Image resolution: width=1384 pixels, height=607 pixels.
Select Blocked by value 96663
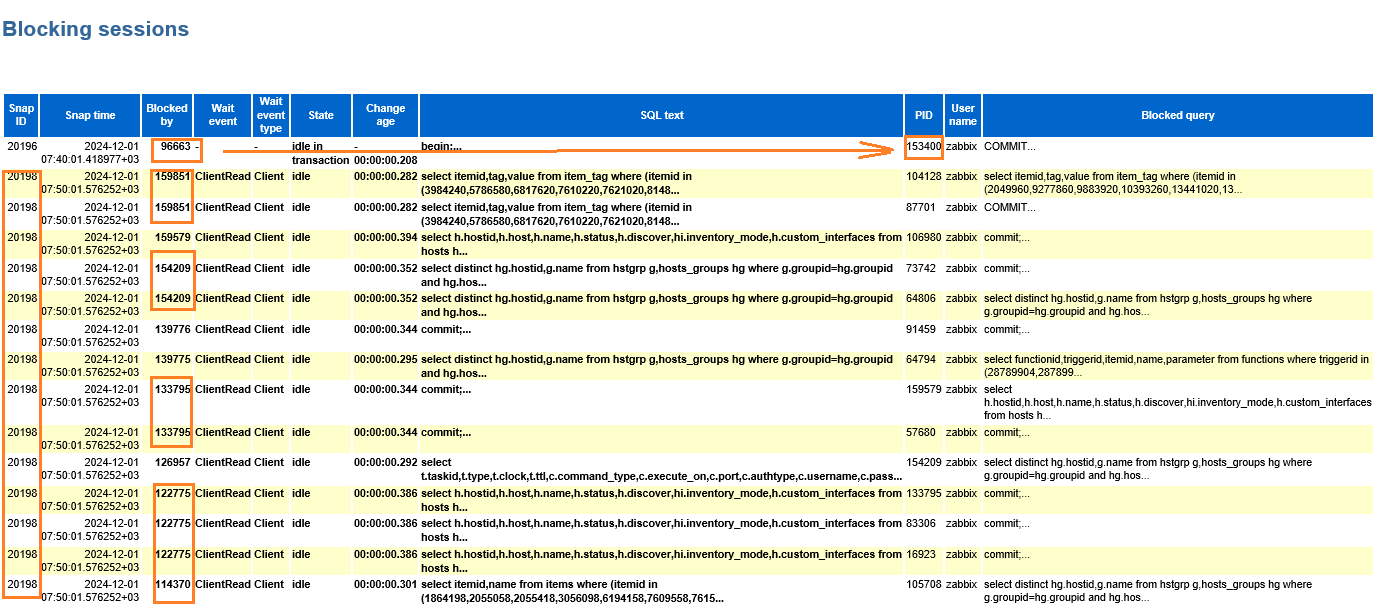pos(175,147)
